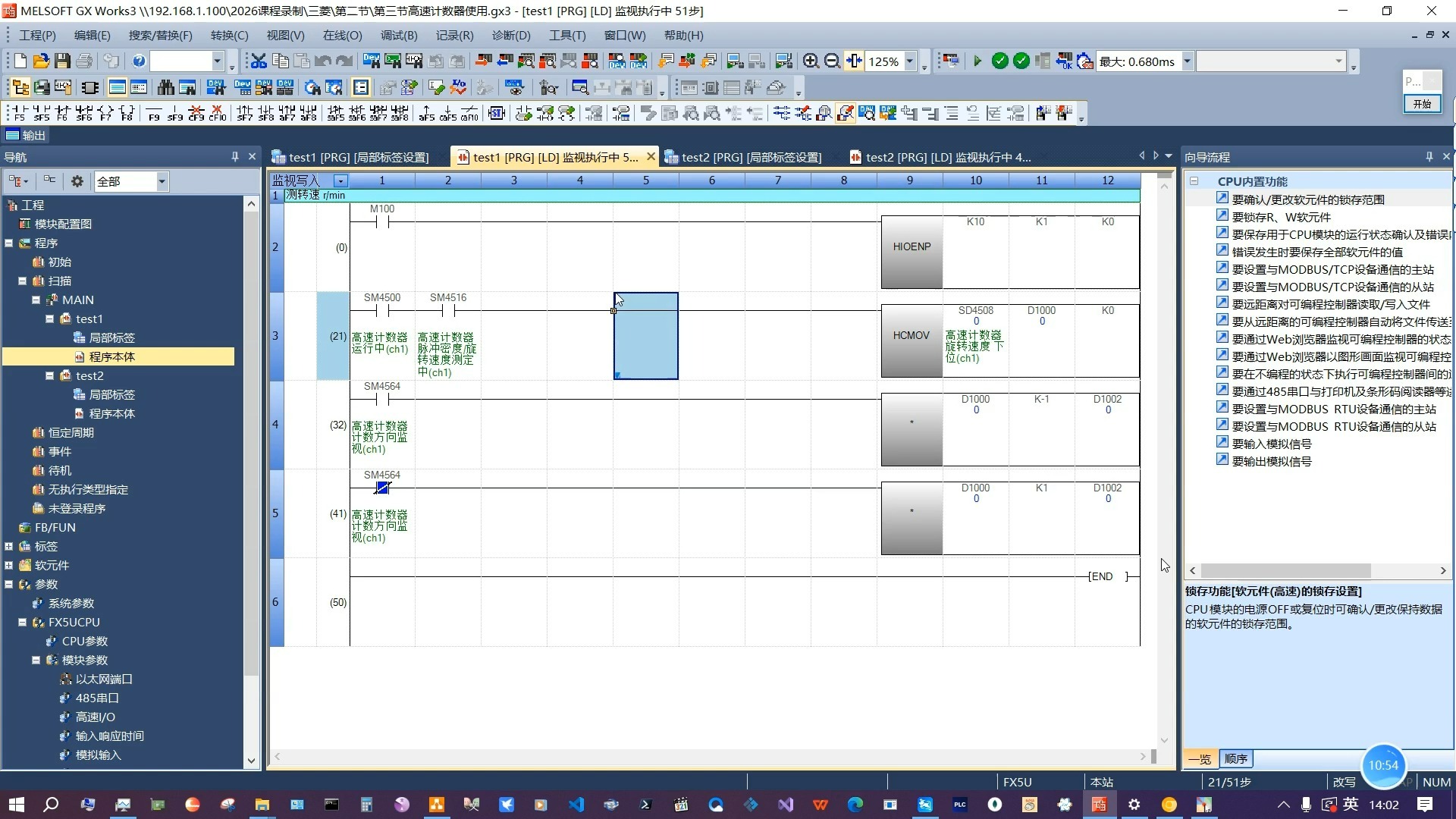Click the 开始 button
This screenshot has width=1456, height=819.
pyautogui.click(x=1422, y=104)
